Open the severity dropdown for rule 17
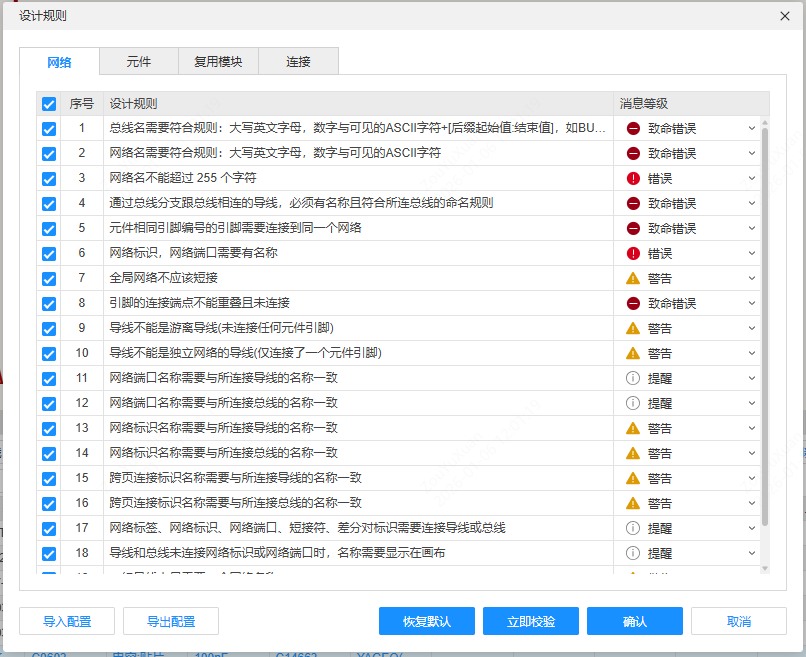Viewport: 806px width, 657px height. (x=750, y=528)
